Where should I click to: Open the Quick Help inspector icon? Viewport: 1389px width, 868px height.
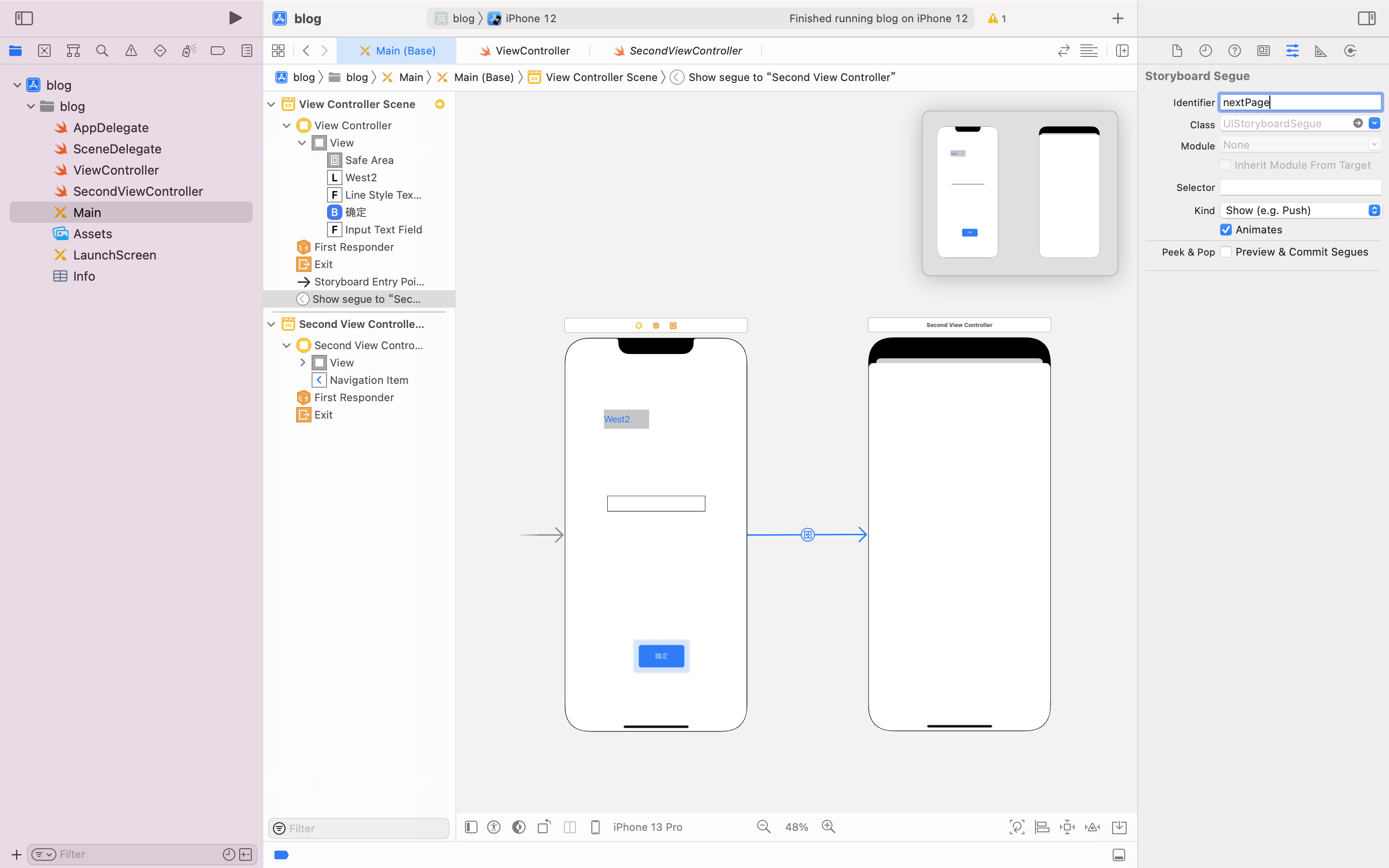tap(1234, 51)
